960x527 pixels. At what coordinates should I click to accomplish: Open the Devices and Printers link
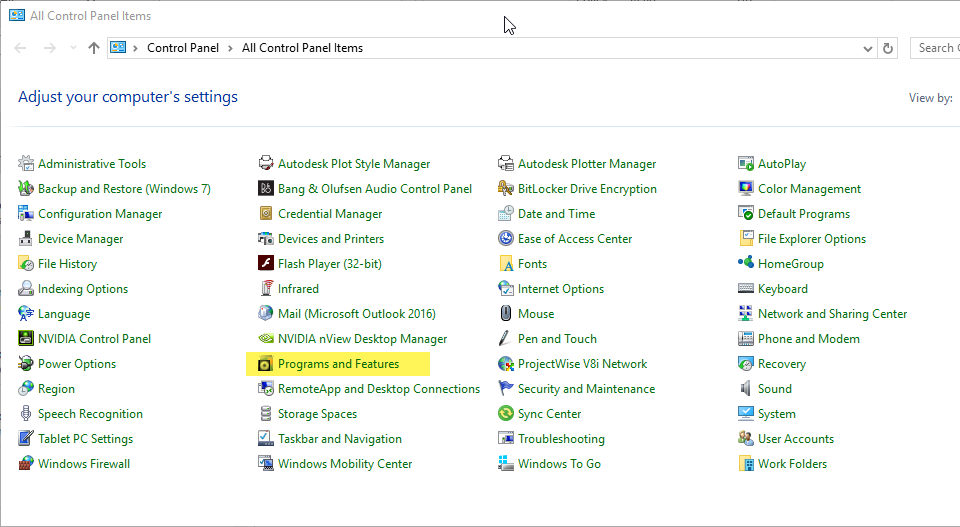[331, 239]
